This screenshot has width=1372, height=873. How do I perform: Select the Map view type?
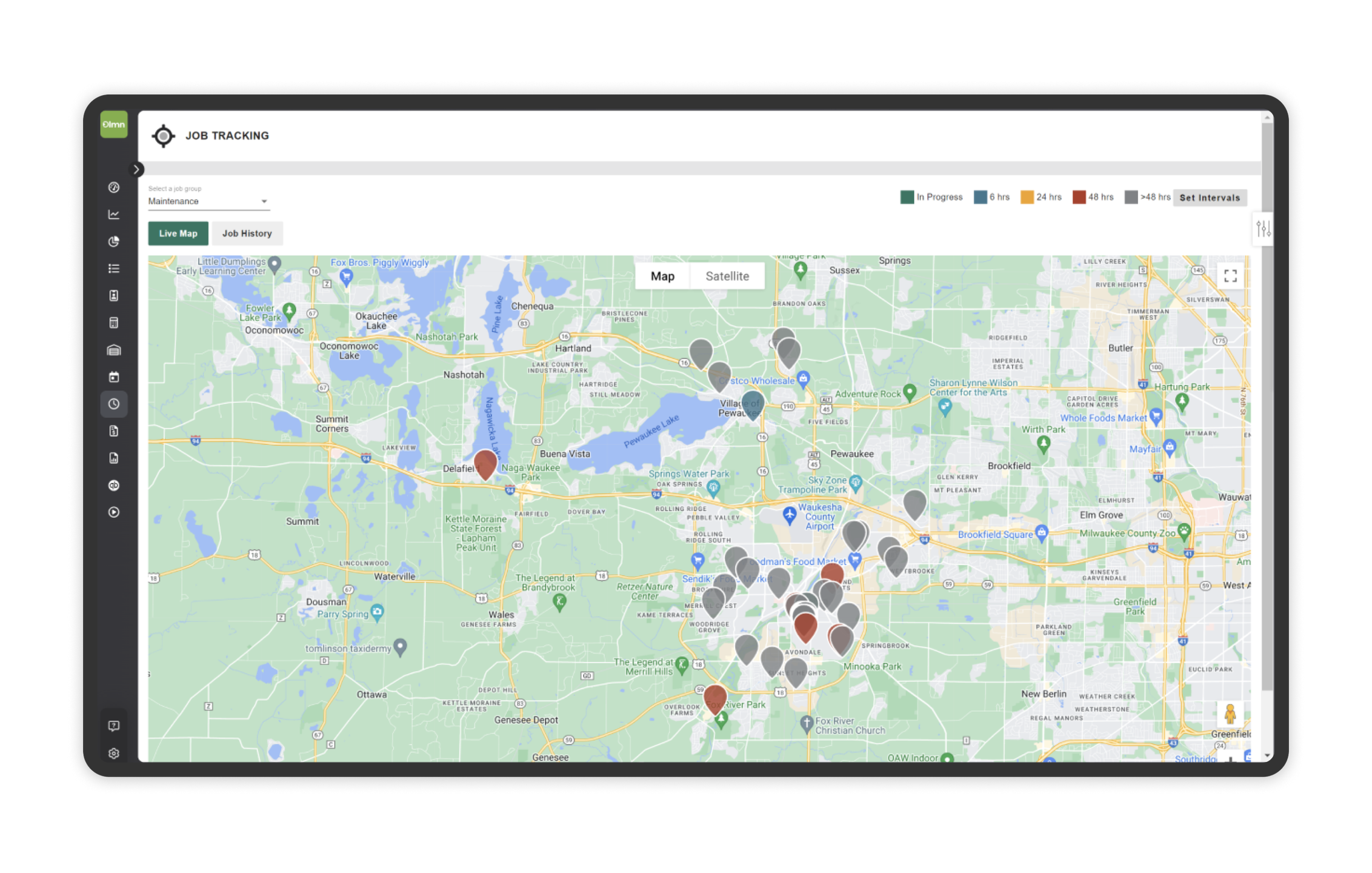(x=662, y=276)
